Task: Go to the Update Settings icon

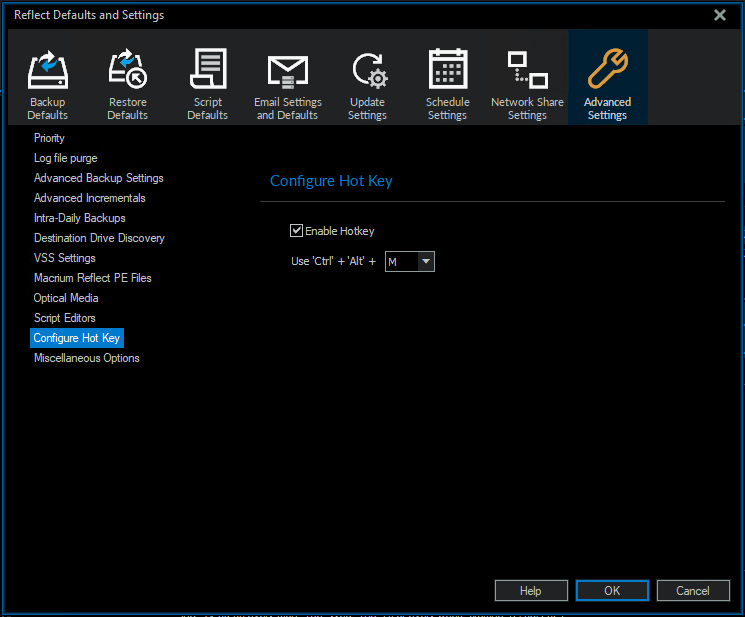Action: pos(369,70)
